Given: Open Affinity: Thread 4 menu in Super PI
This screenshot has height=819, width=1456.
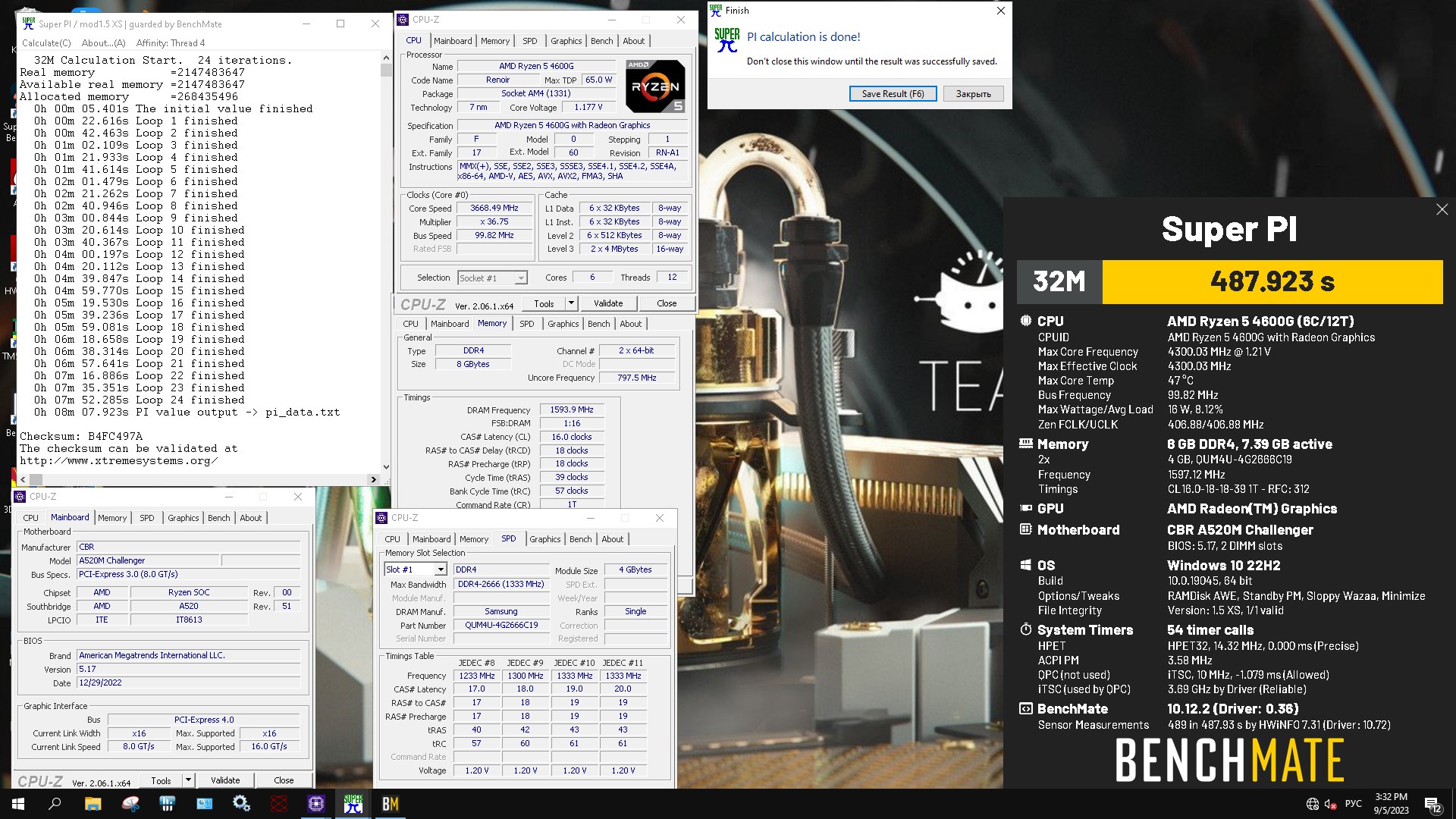Looking at the screenshot, I should [x=171, y=43].
